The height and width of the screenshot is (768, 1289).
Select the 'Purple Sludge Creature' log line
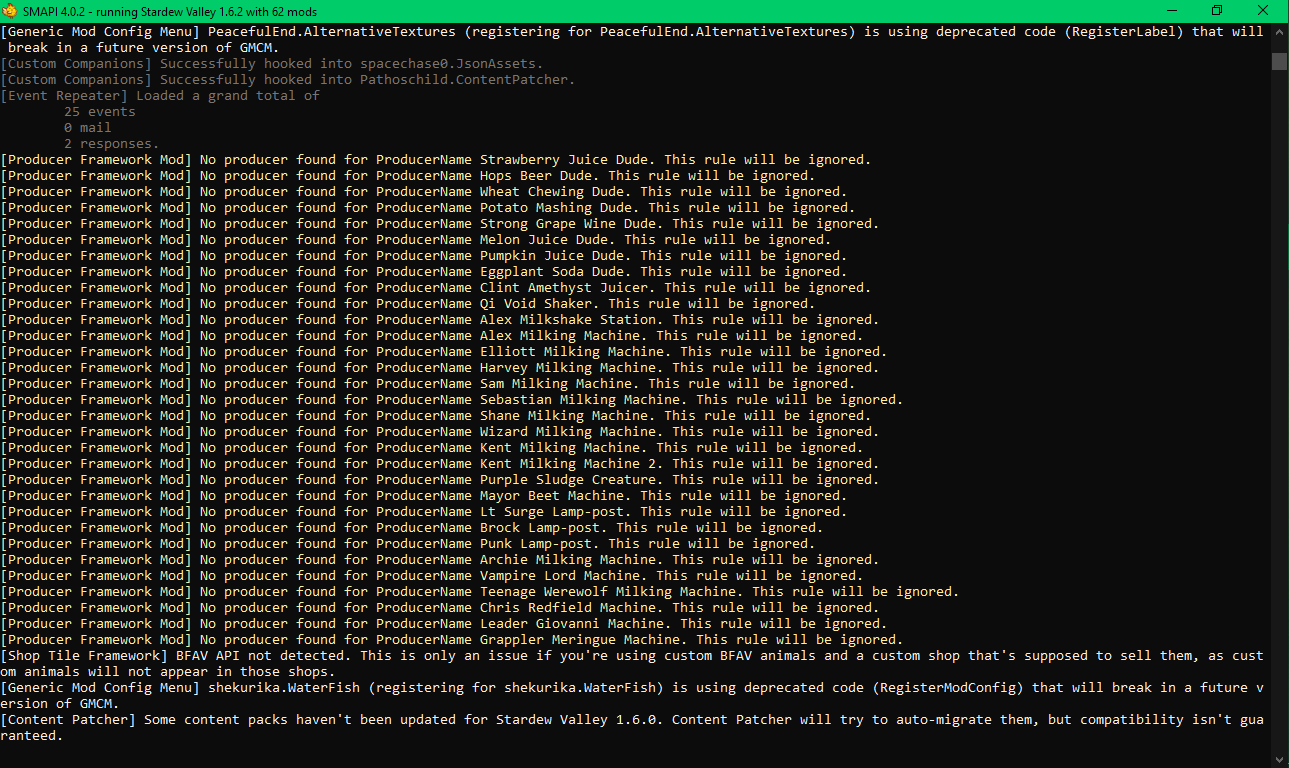[x=440, y=480]
